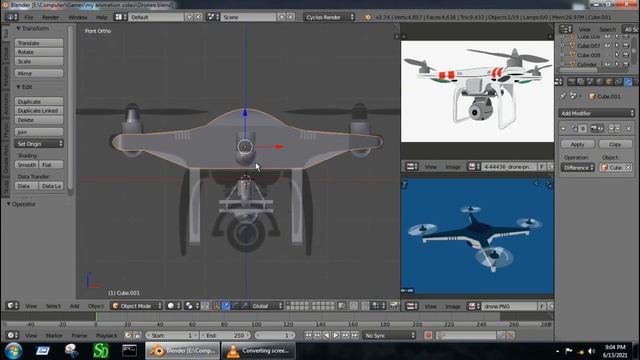This screenshot has height=360, width=640.
Task: Add a new scene with plus icon
Action: pyautogui.click(x=282, y=17)
